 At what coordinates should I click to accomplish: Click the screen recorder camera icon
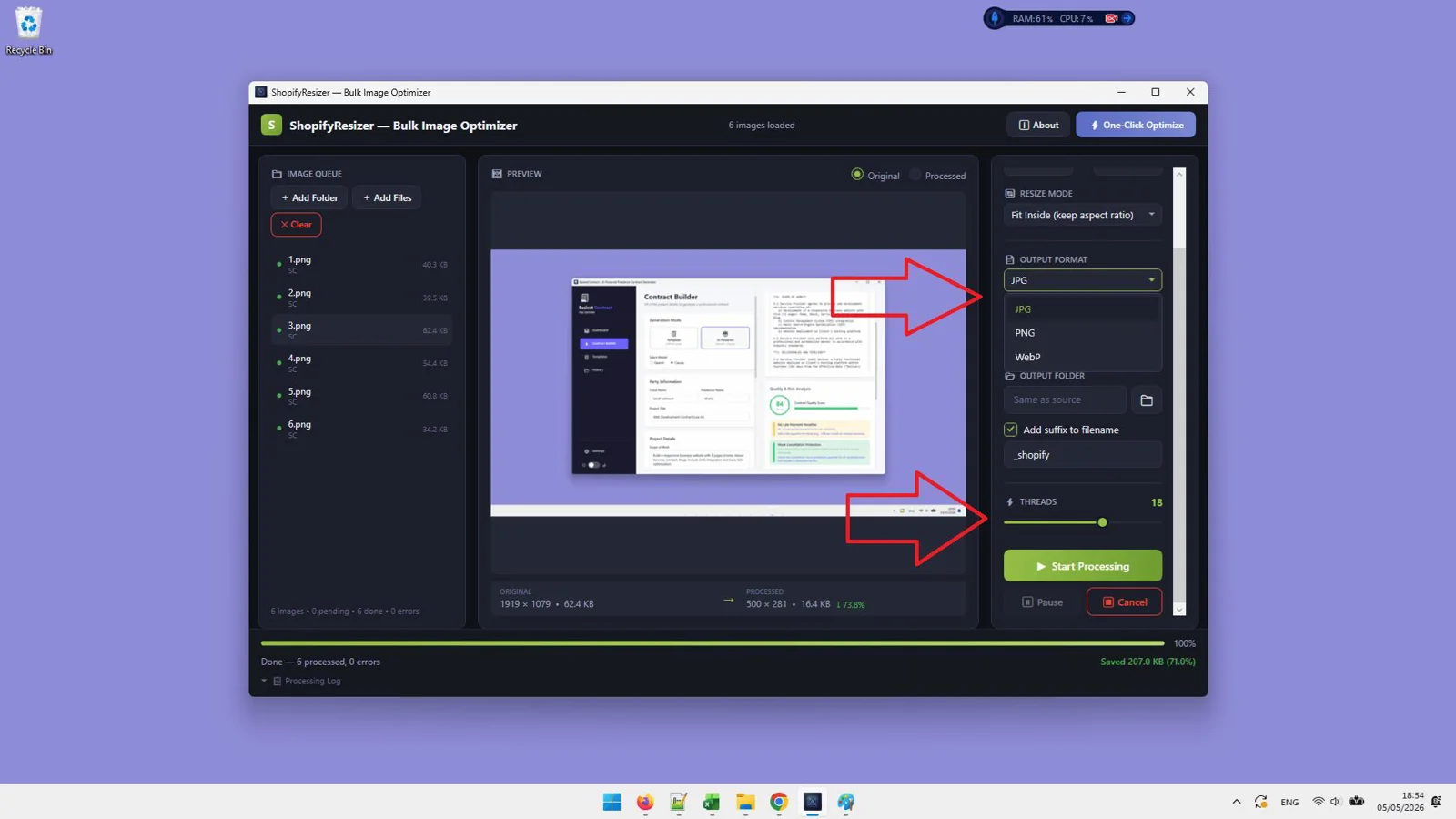(x=1111, y=18)
